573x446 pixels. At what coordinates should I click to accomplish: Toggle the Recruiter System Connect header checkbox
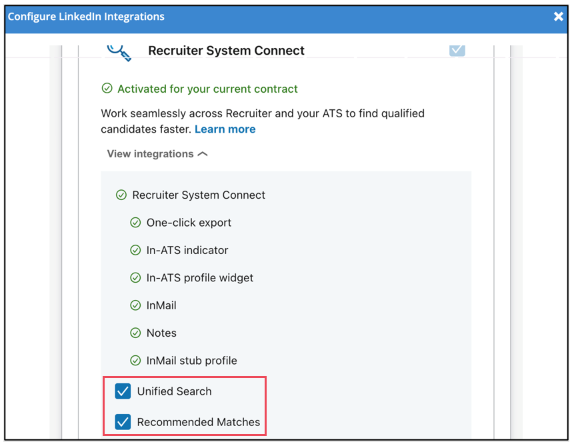(457, 50)
